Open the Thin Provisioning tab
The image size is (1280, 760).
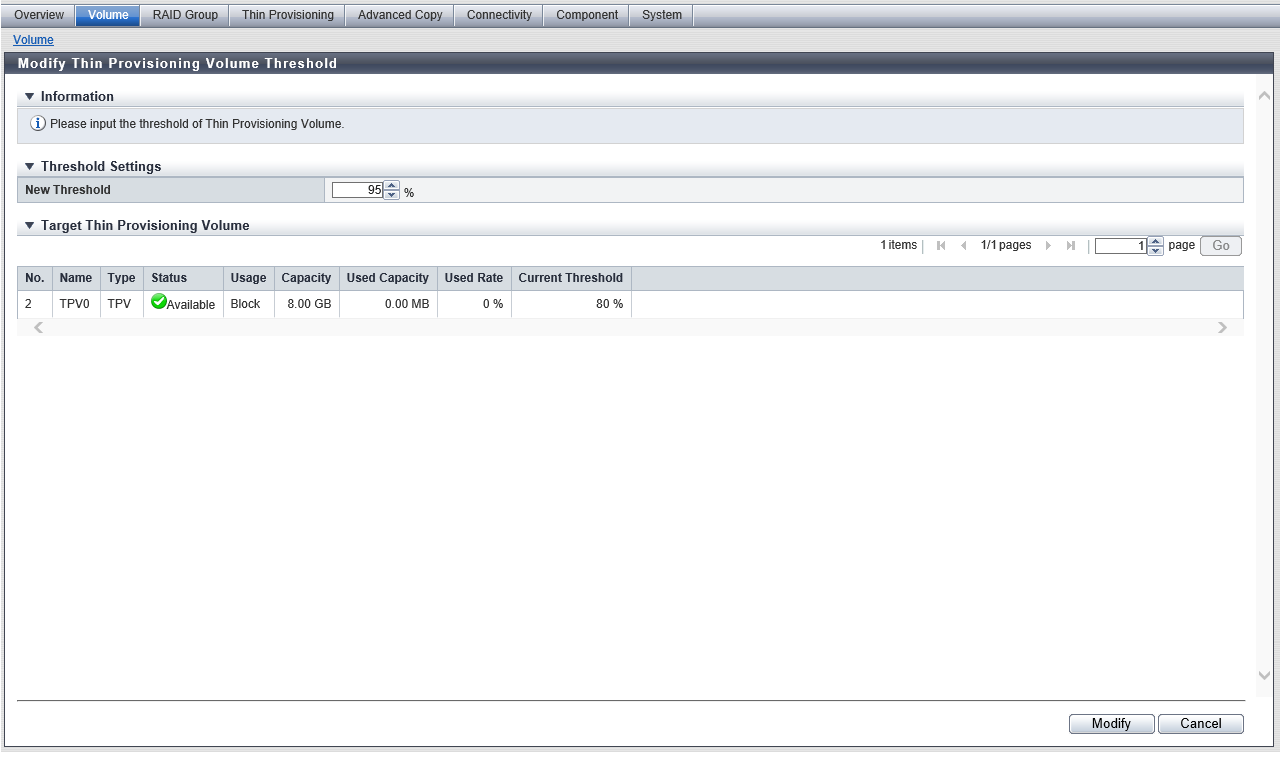coord(287,15)
